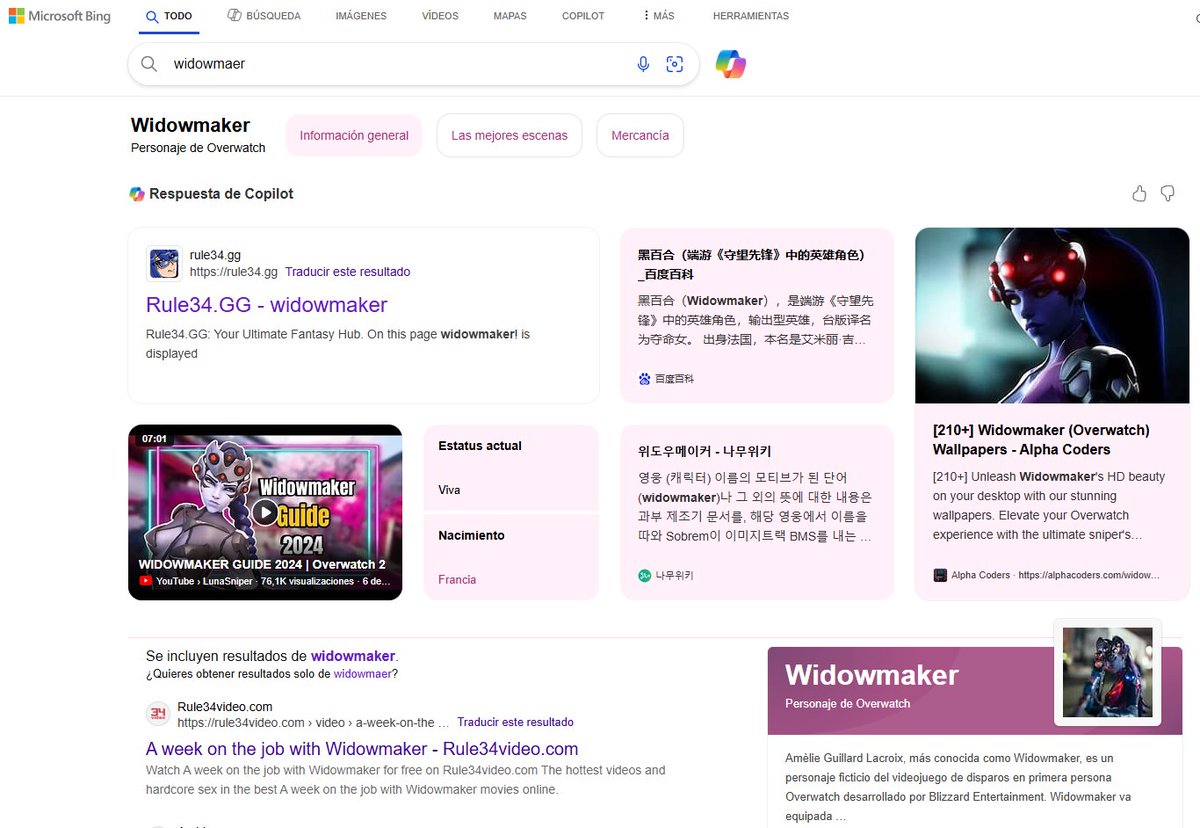Search only for widowmaer link
Image resolution: width=1200 pixels, height=828 pixels.
pos(362,674)
